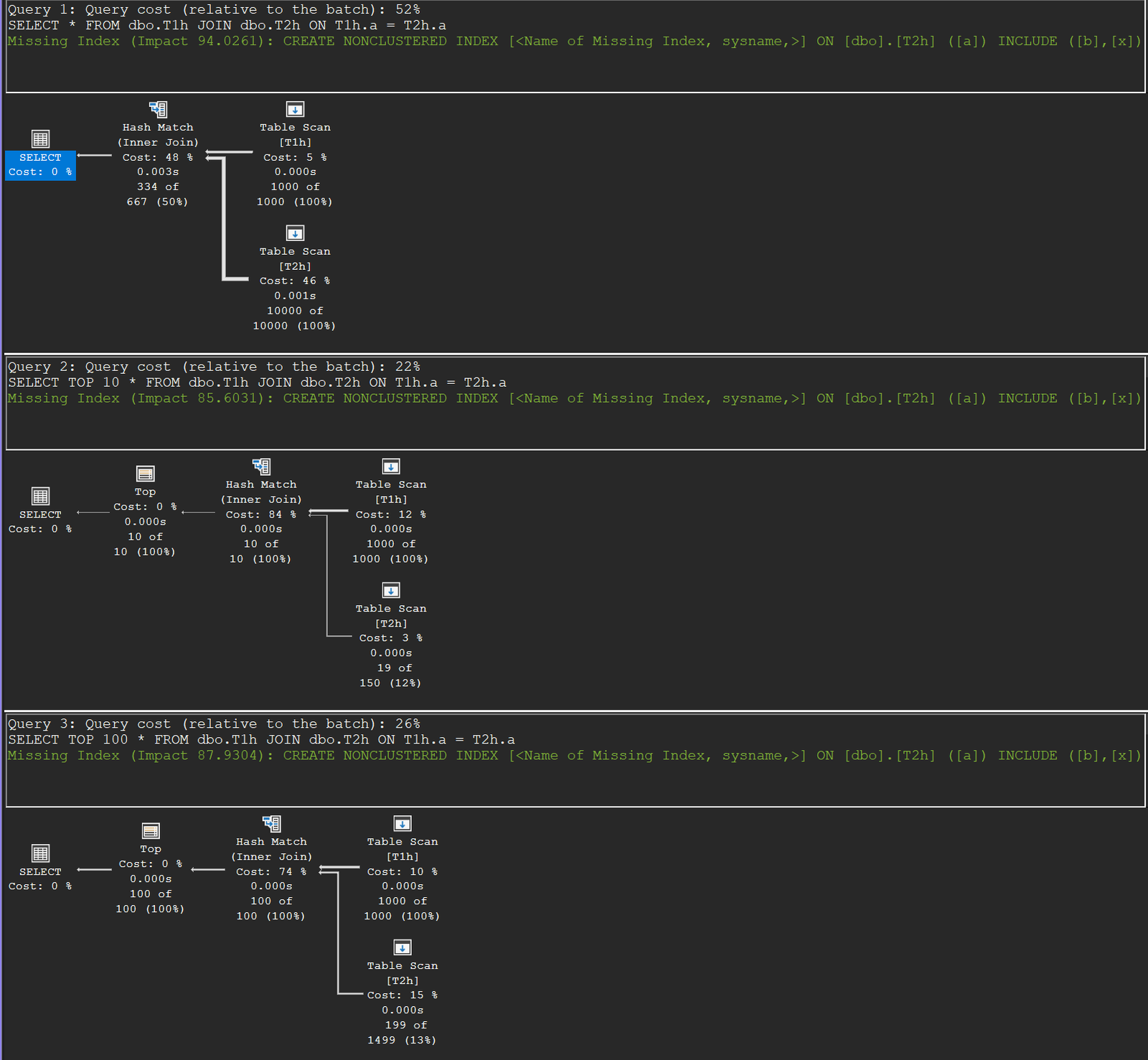Click 'Cost: 3 %' under Query 2 T2h scan
The image size is (1148, 1060).
391,638
